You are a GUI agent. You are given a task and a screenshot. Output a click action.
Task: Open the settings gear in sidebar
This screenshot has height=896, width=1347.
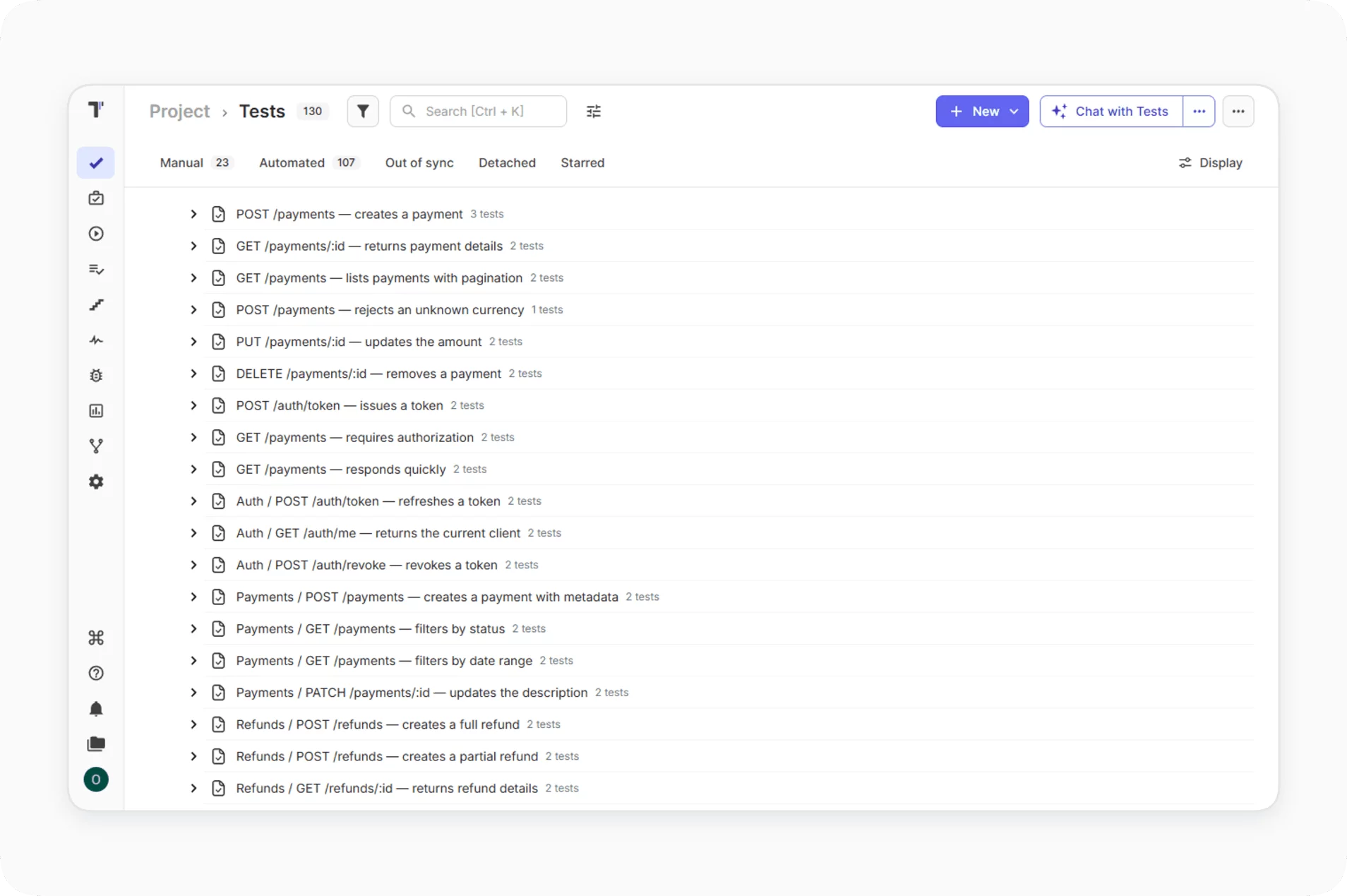(96, 482)
